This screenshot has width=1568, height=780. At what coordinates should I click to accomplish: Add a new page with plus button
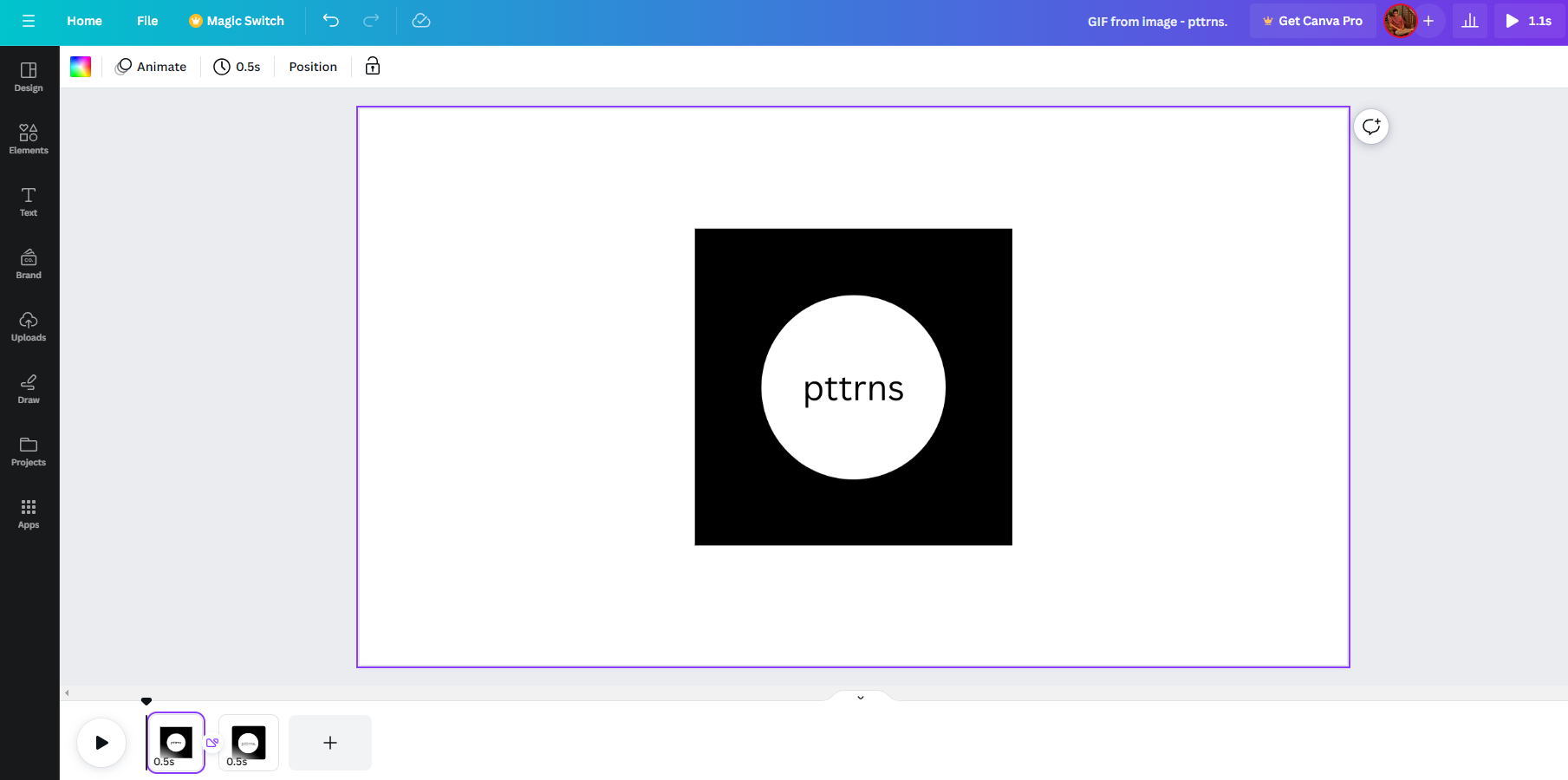pos(330,743)
